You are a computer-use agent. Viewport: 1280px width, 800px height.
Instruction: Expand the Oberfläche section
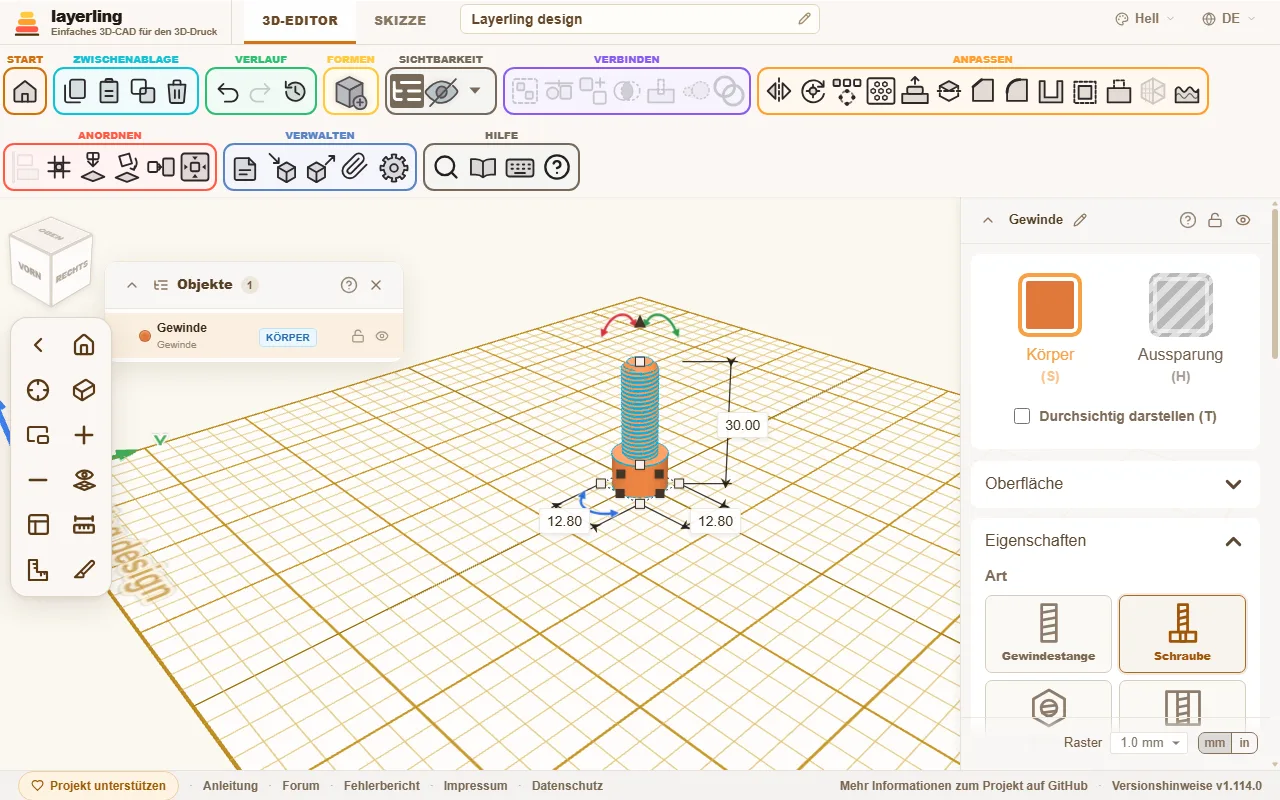point(1115,483)
